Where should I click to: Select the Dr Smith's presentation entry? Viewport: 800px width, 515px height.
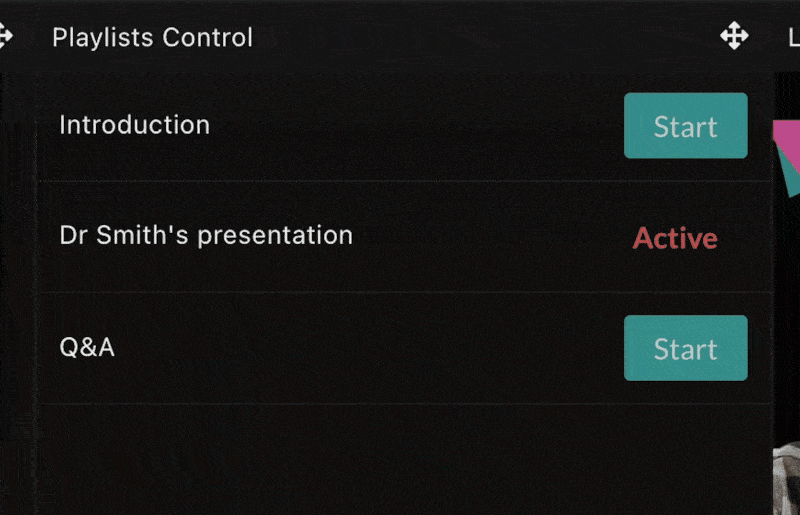click(x=206, y=235)
